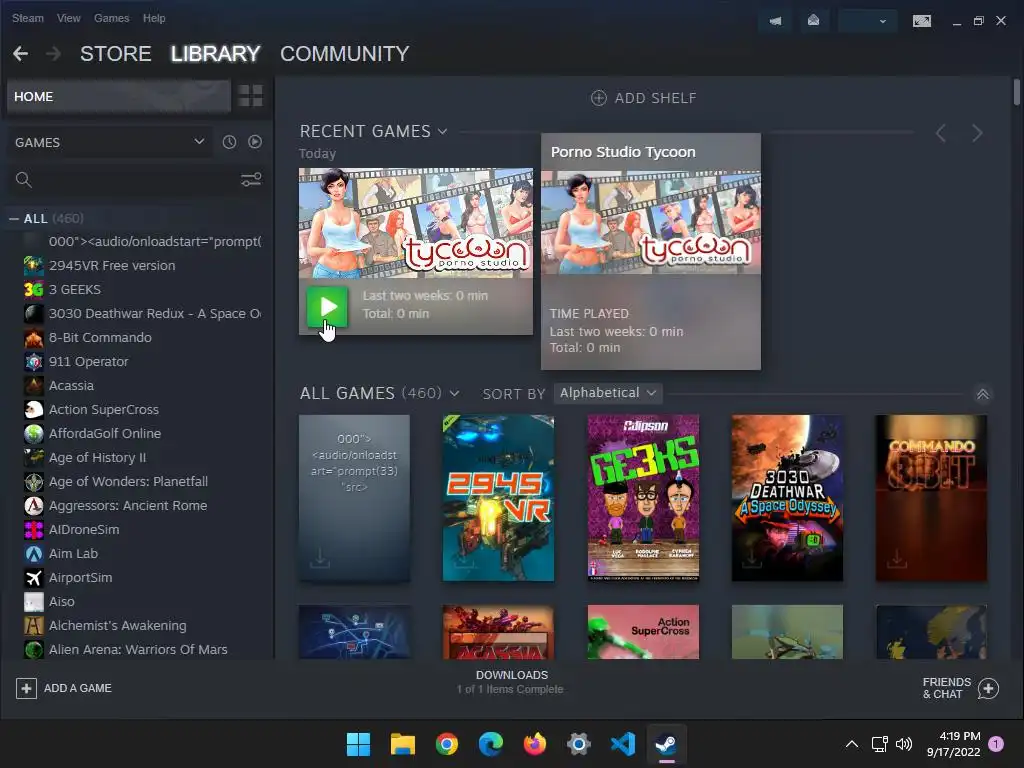The image size is (1024, 768).
Task: Select Acassia in the games list
Action: [71, 385]
